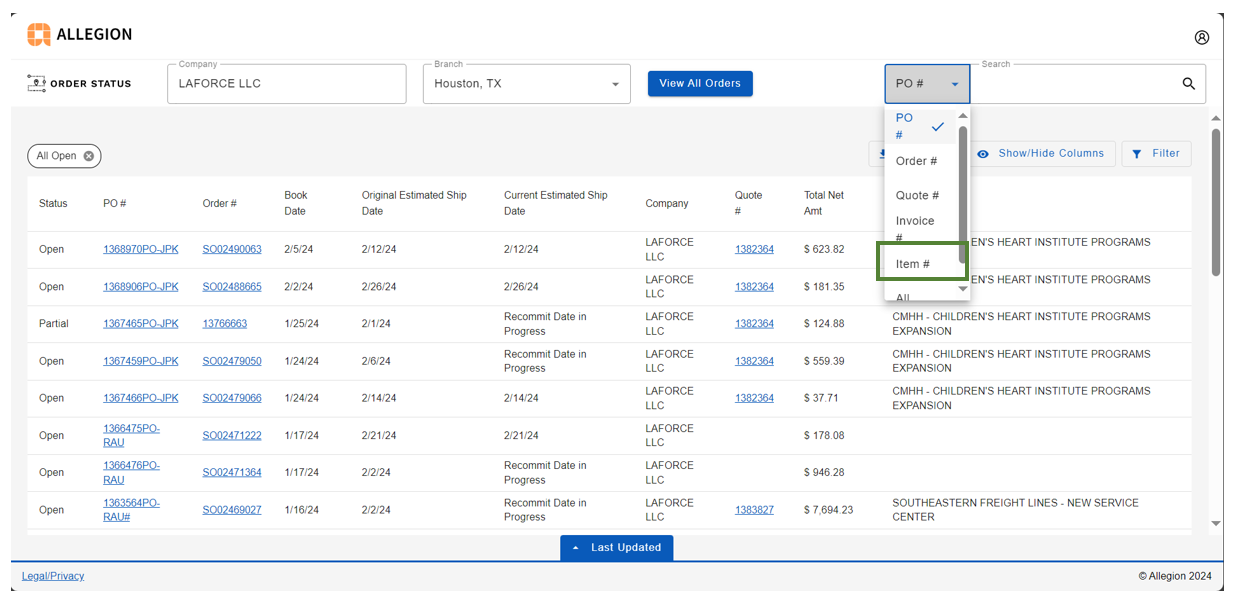This screenshot has width=1235, height=601.
Task: Click the $ 623.82 amount cell
Action: 824,250
